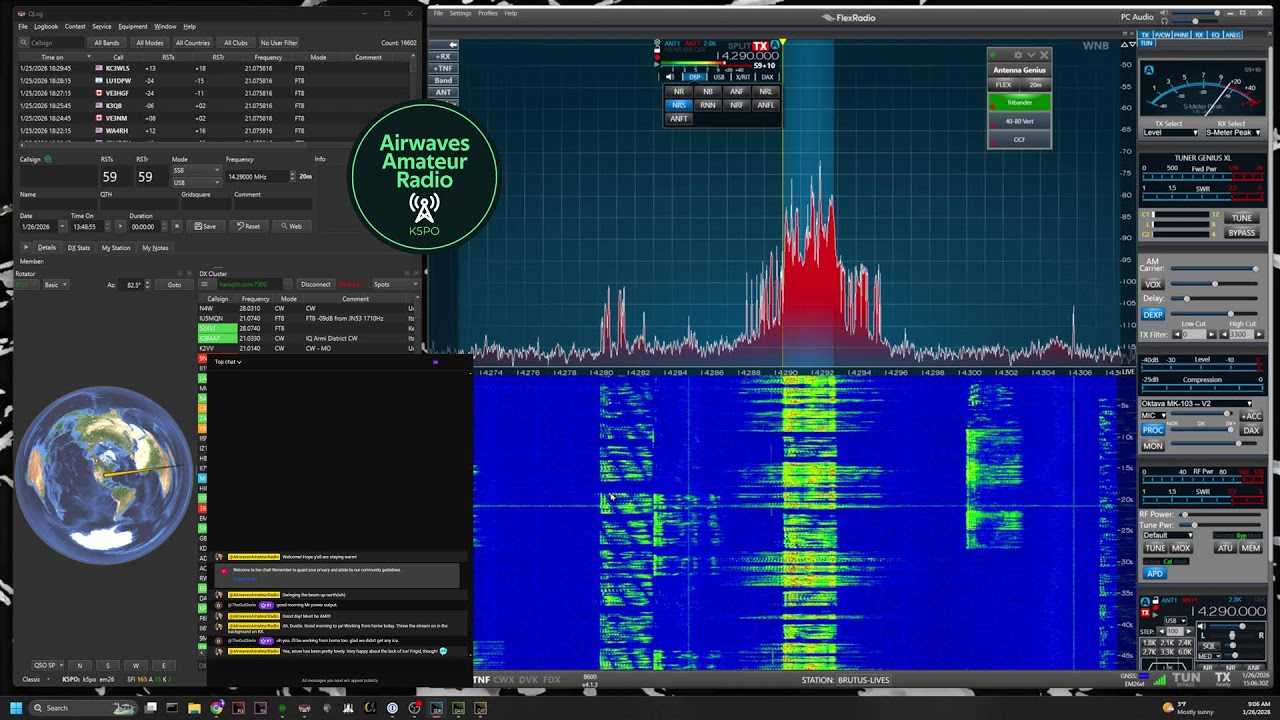Toggle NB noise blanker in slice panel
The image size is (1280, 720).
(x=708, y=91)
